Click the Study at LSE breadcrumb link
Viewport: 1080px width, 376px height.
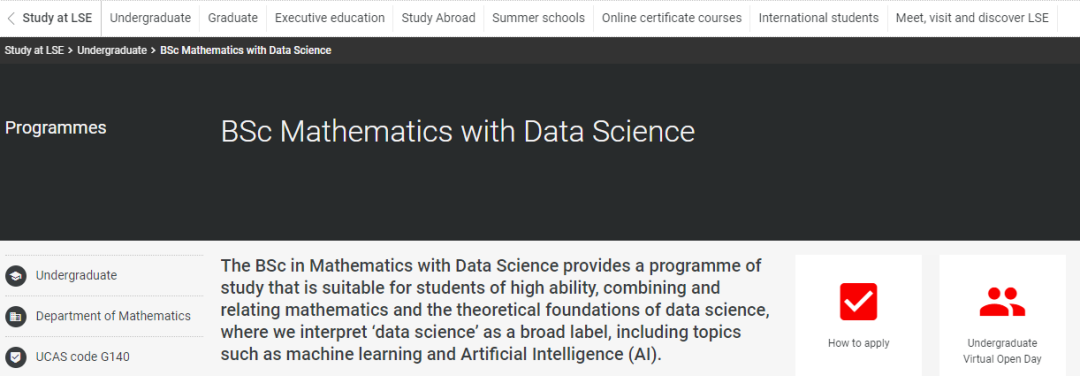[34, 50]
